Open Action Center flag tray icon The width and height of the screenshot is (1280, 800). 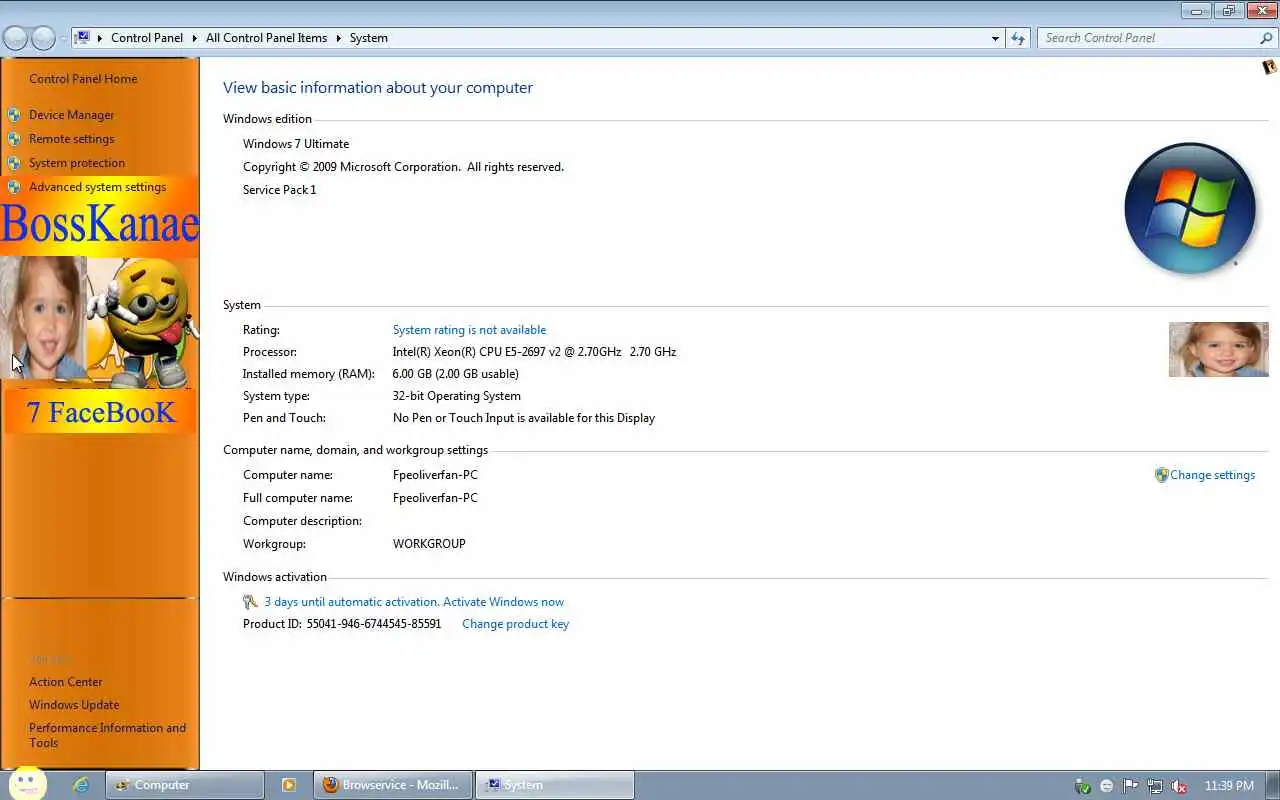[1130, 786]
